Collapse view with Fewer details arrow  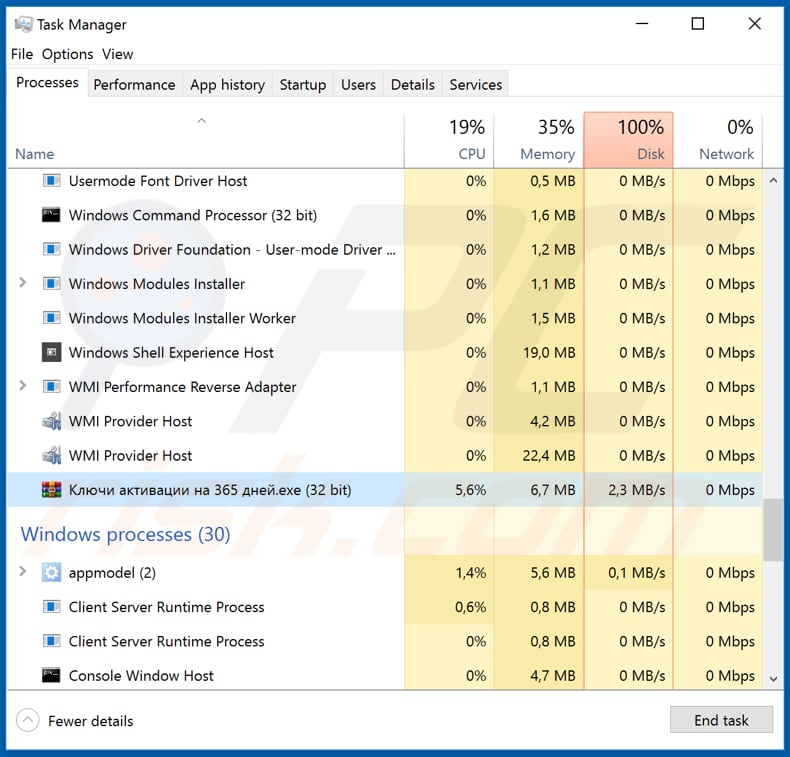(28, 721)
